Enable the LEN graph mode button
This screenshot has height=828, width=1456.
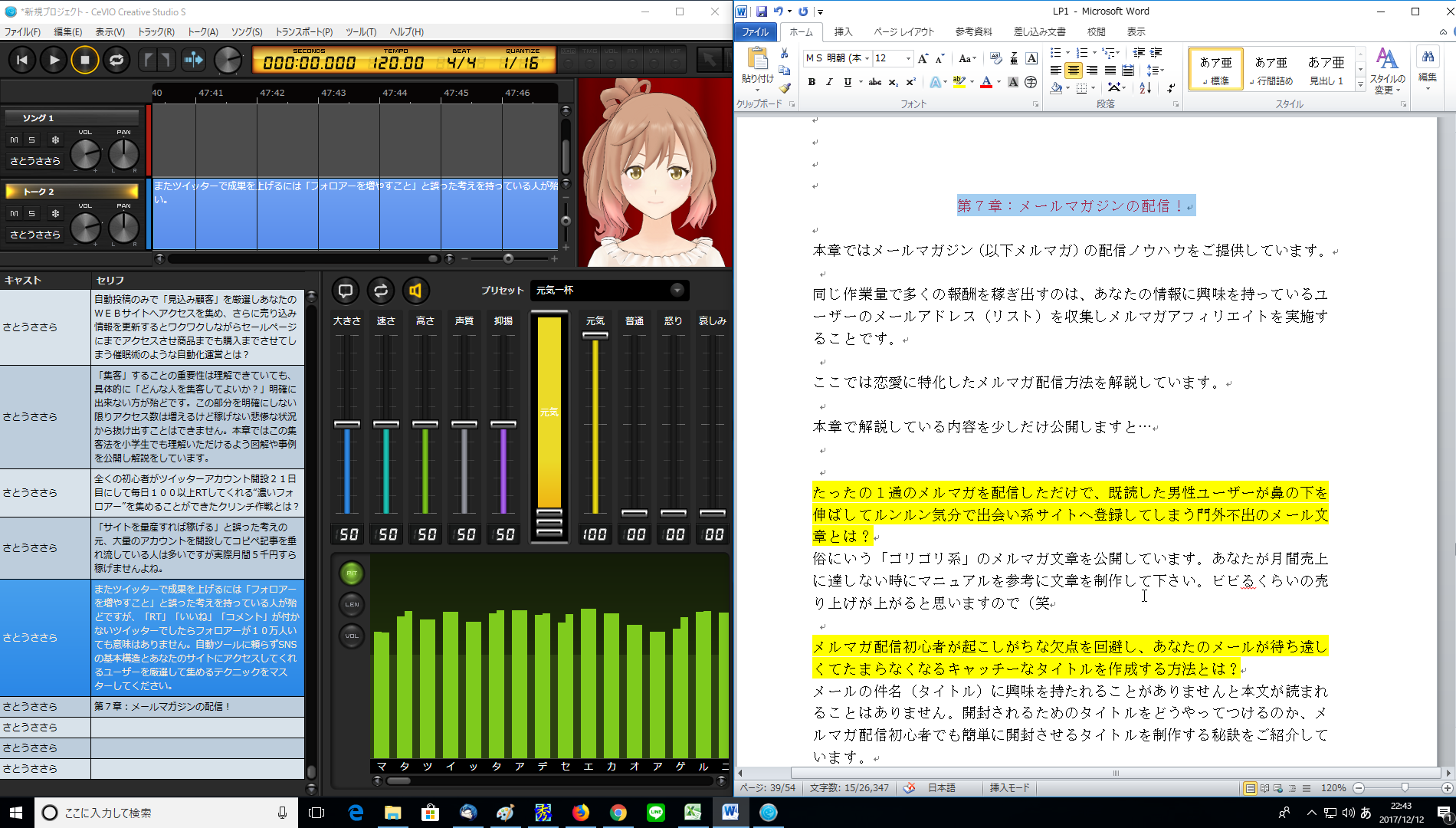[x=352, y=604]
